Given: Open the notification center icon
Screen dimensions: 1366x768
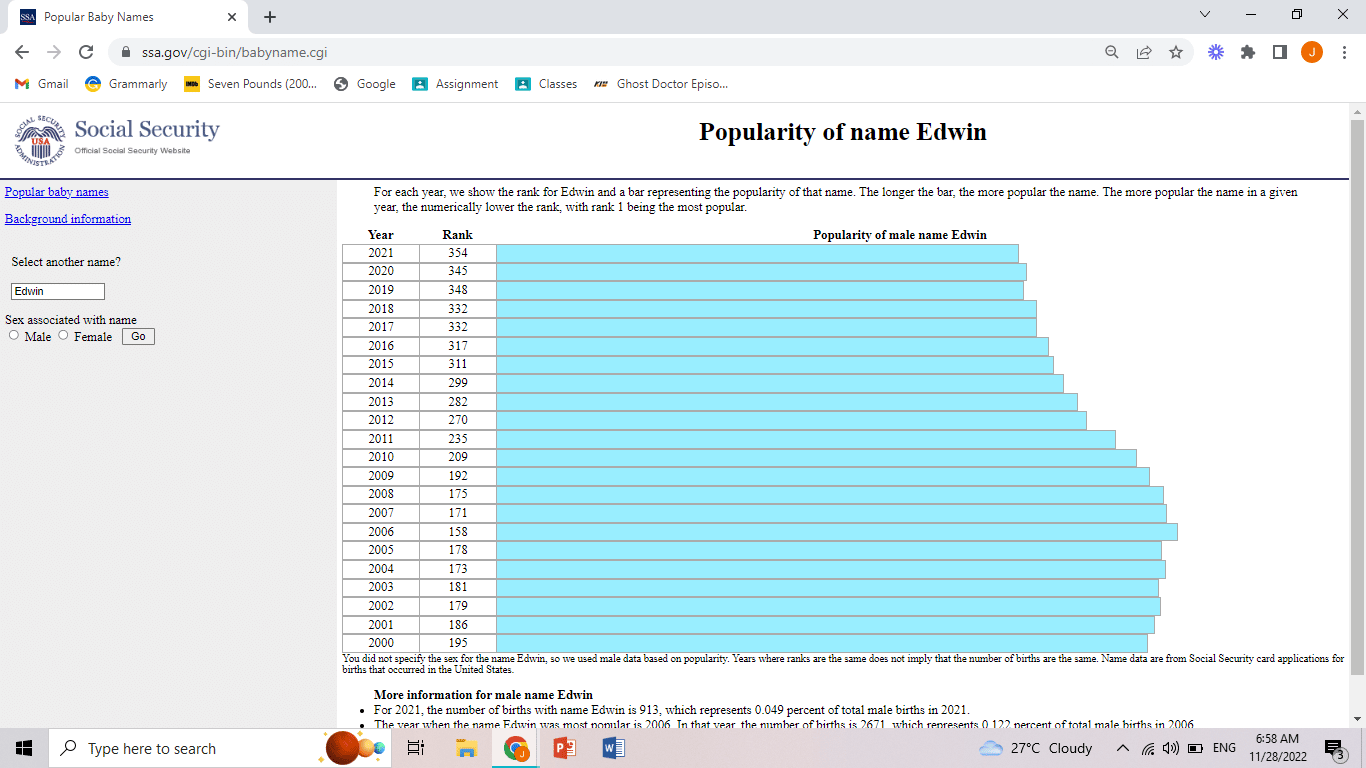Looking at the screenshot, I should (1335, 748).
